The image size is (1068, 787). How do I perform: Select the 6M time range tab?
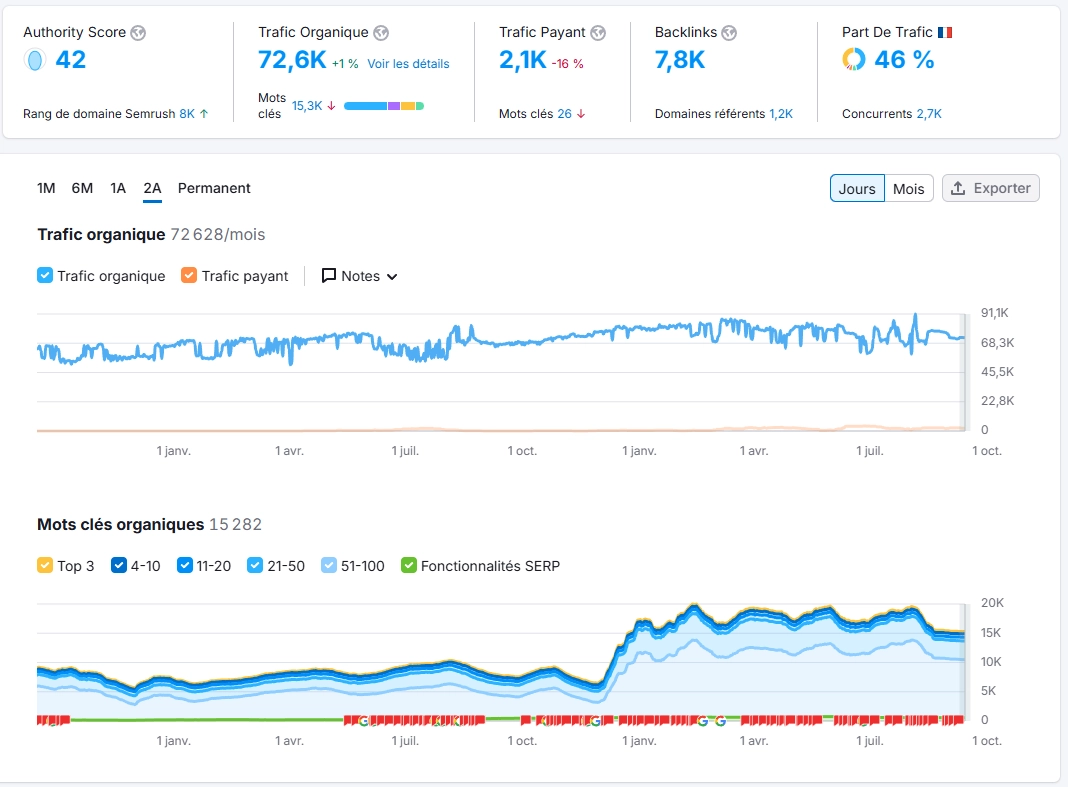(x=82, y=188)
